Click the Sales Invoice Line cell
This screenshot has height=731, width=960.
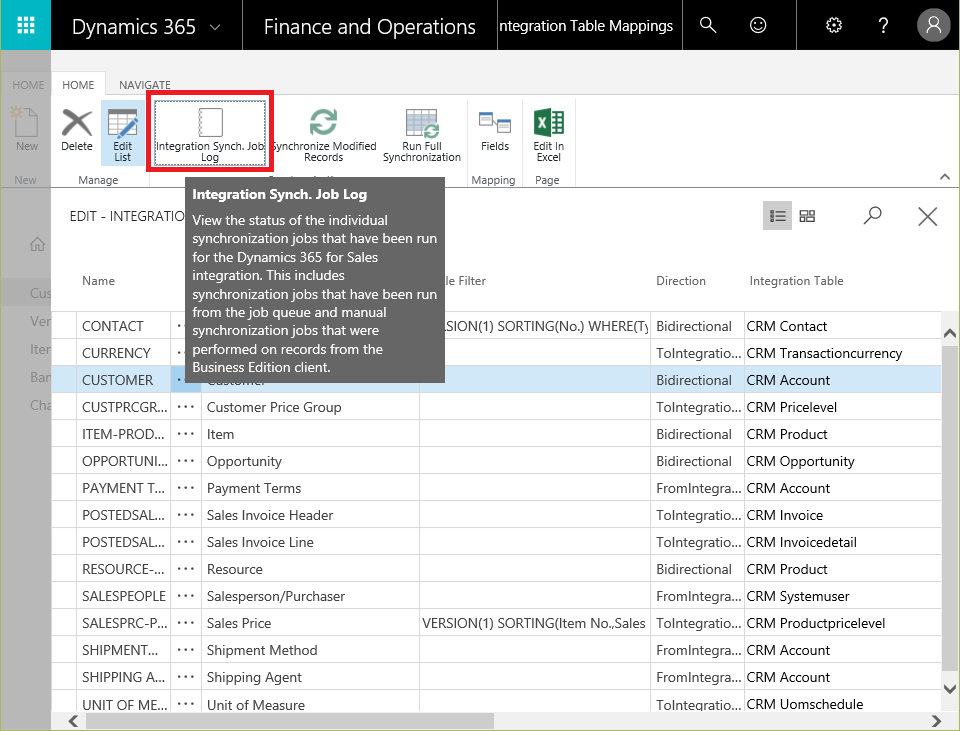[x=310, y=542]
